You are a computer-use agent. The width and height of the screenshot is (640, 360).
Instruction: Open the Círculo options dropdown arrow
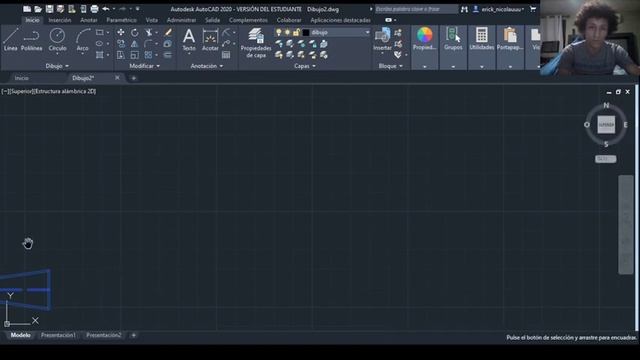(57, 54)
